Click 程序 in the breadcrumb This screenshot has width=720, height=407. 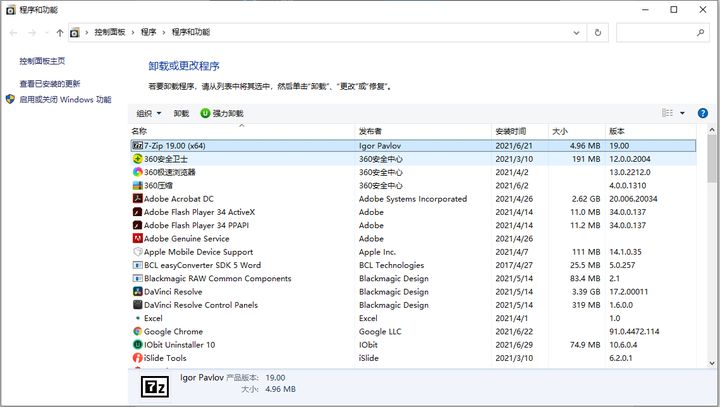[148, 32]
